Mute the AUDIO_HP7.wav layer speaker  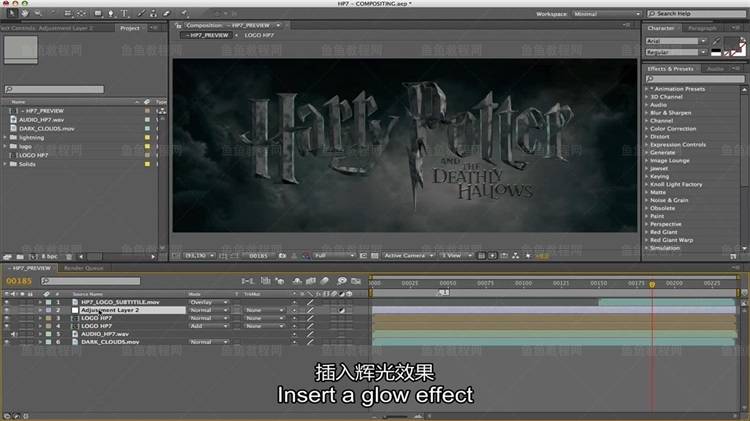click(13, 334)
